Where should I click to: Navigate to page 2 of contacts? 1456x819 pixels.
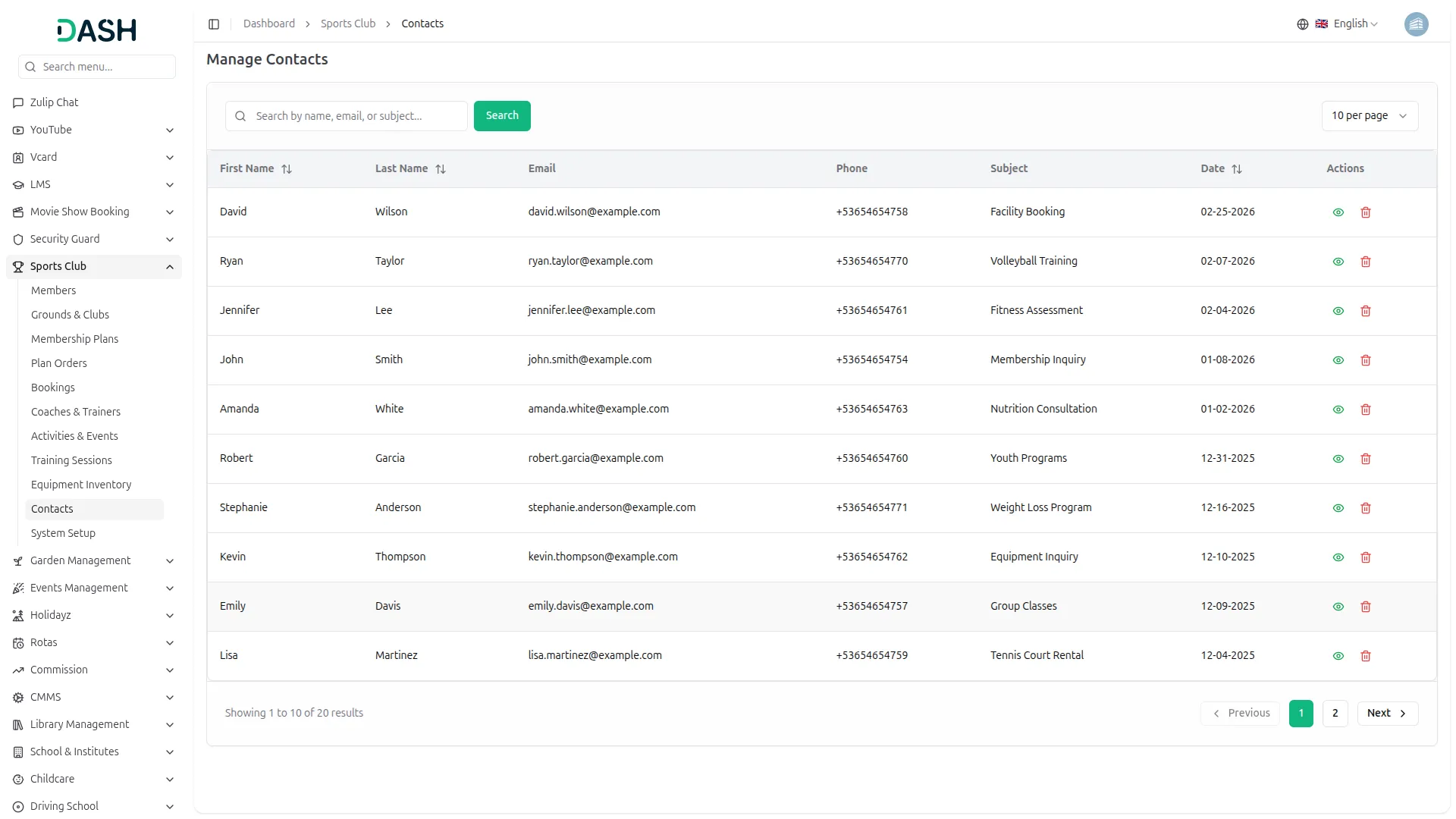(x=1335, y=713)
